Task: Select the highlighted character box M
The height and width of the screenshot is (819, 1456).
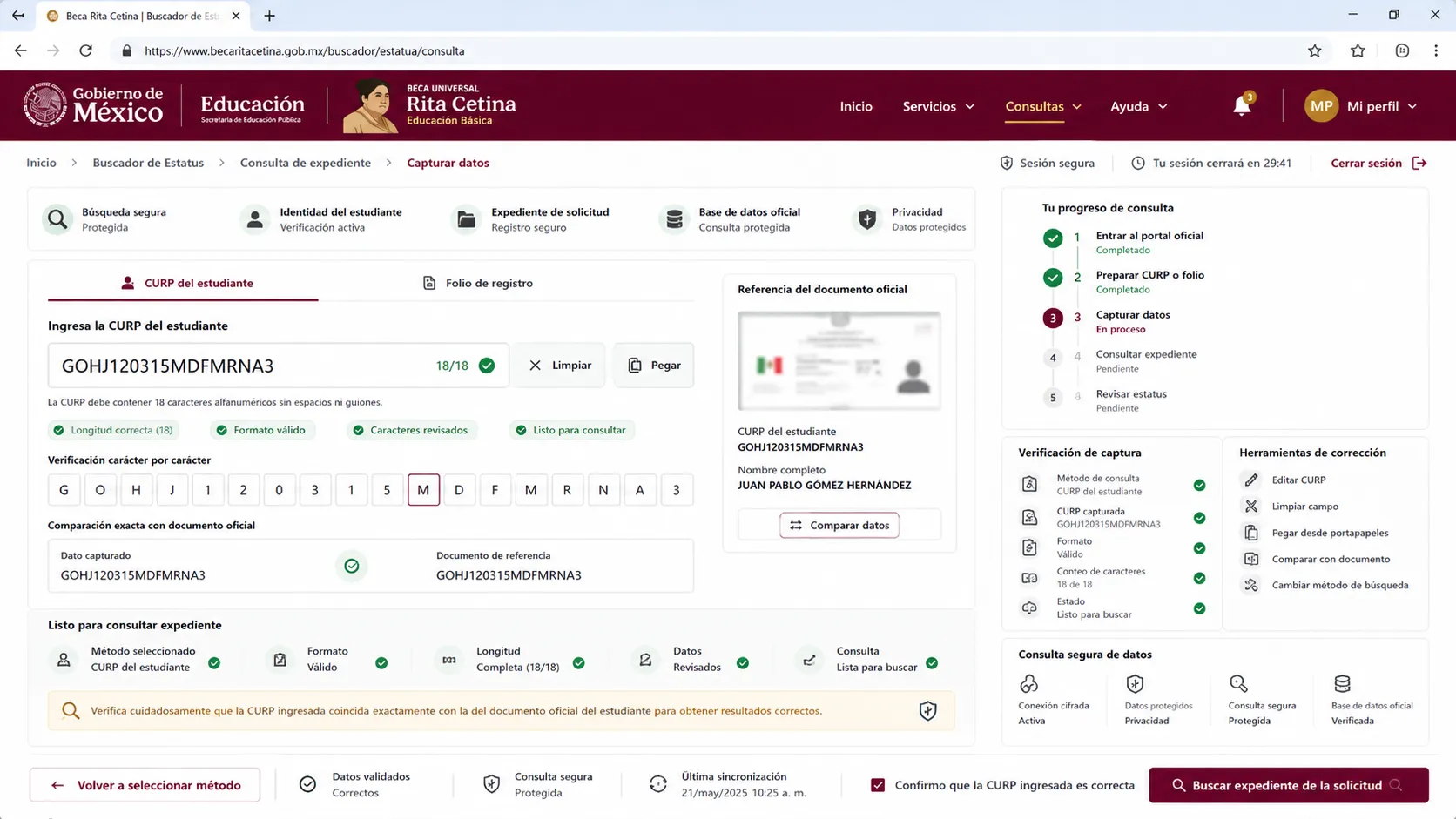Action: 423,490
